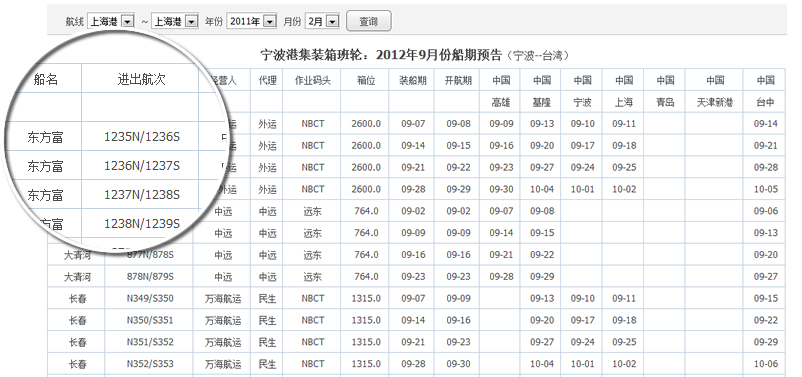Click the 装船期 column header
This screenshot has width=802, height=377.
pos(413,80)
